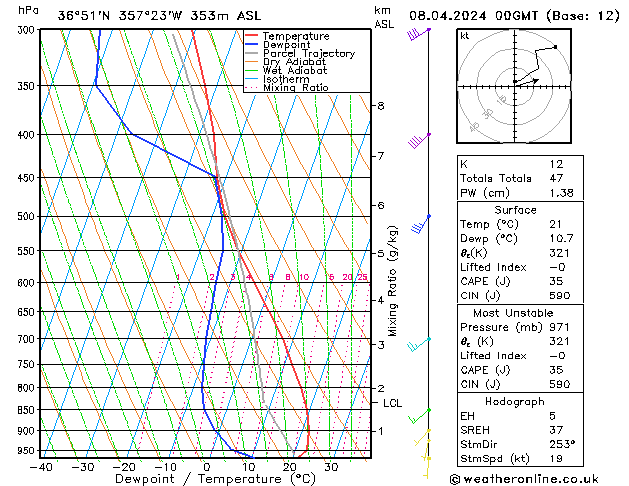
Task: Click the green 850 hPa wind barb
Action: 420,416
